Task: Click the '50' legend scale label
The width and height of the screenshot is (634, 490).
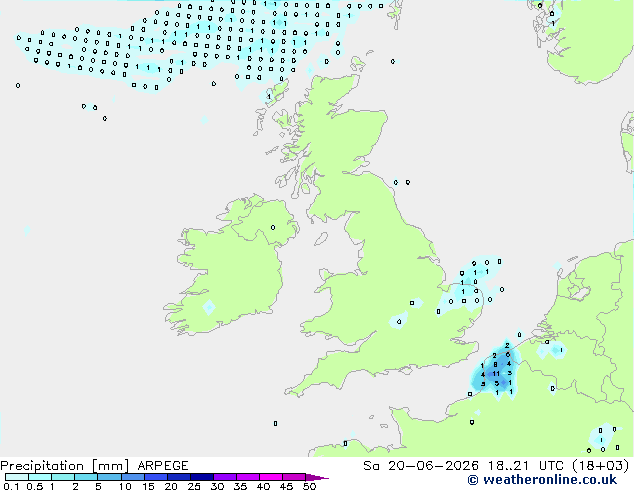Action: click(x=309, y=486)
